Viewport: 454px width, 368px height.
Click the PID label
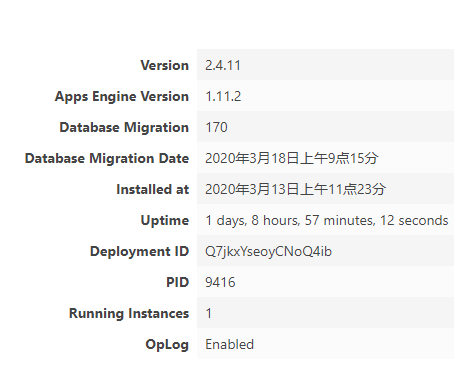click(178, 282)
